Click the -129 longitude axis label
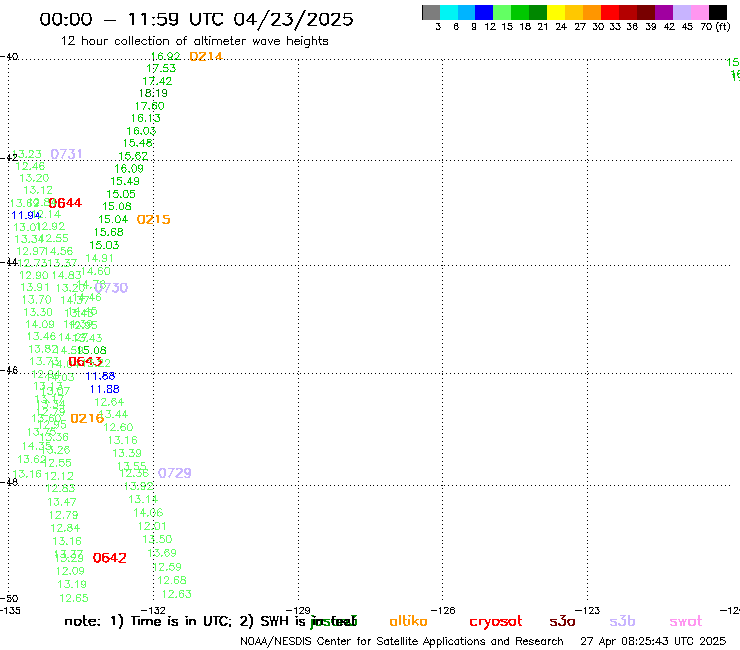Viewport: 740px width, 650px height. [x=298, y=610]
